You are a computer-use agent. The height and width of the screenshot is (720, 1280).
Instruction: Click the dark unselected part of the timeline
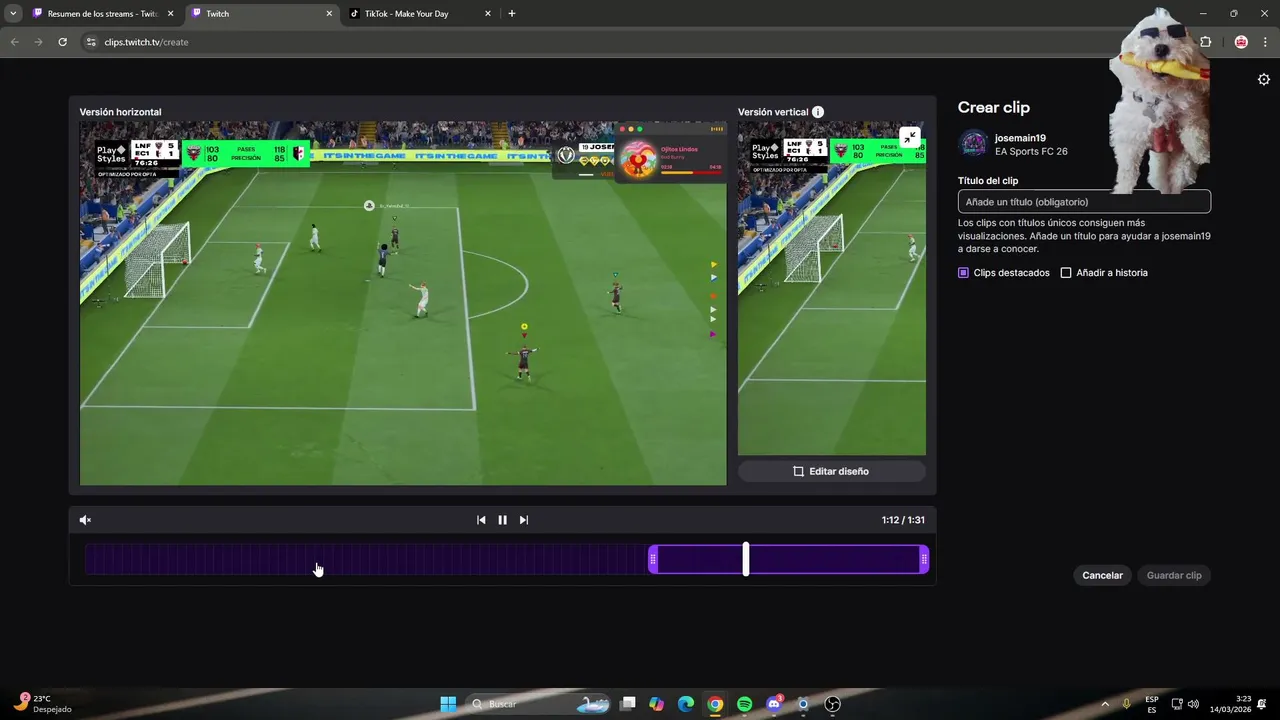click(x=366, y=559)
